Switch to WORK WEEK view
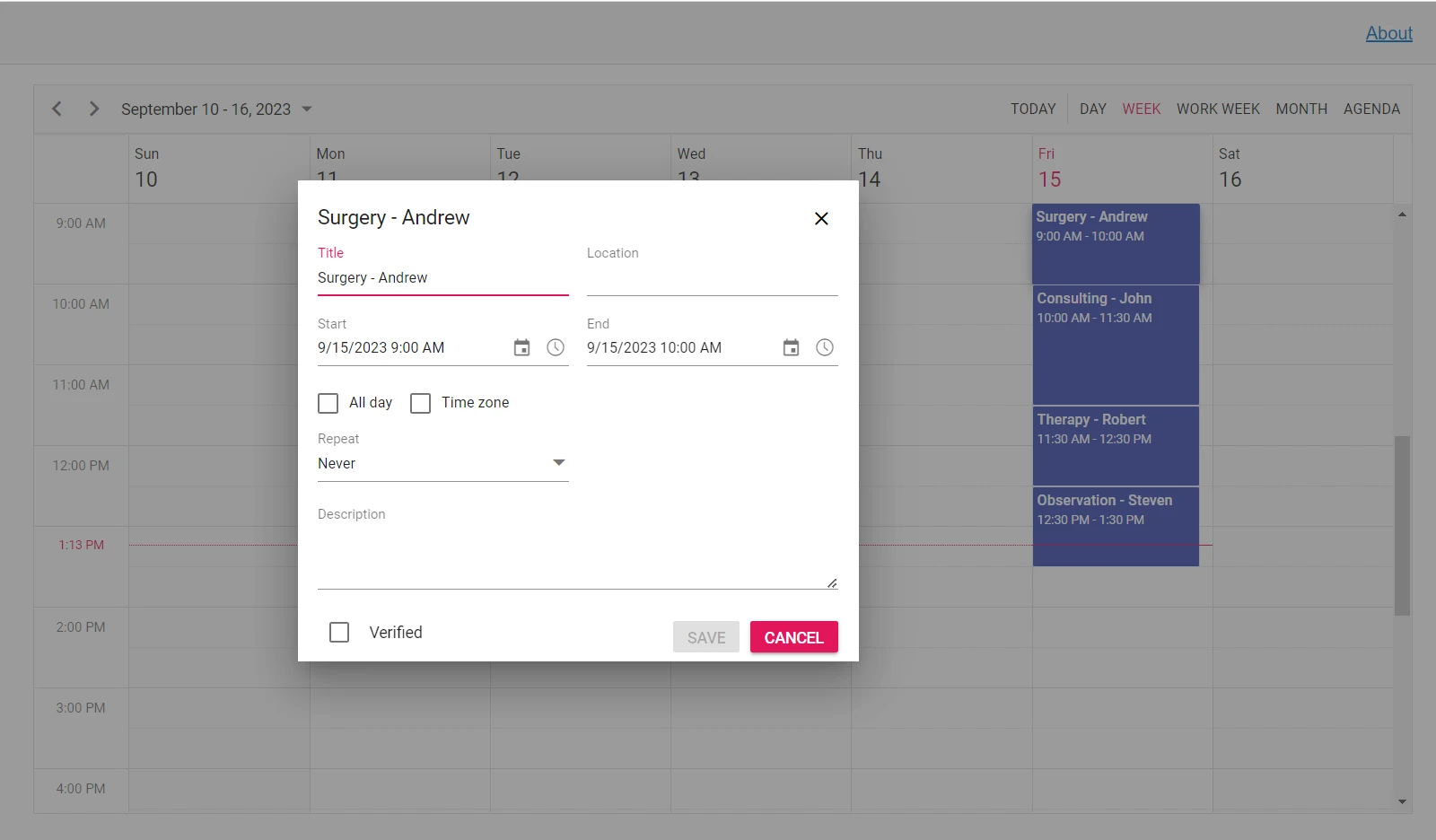Viewport: 1436px width, 840px height. 1218,109
